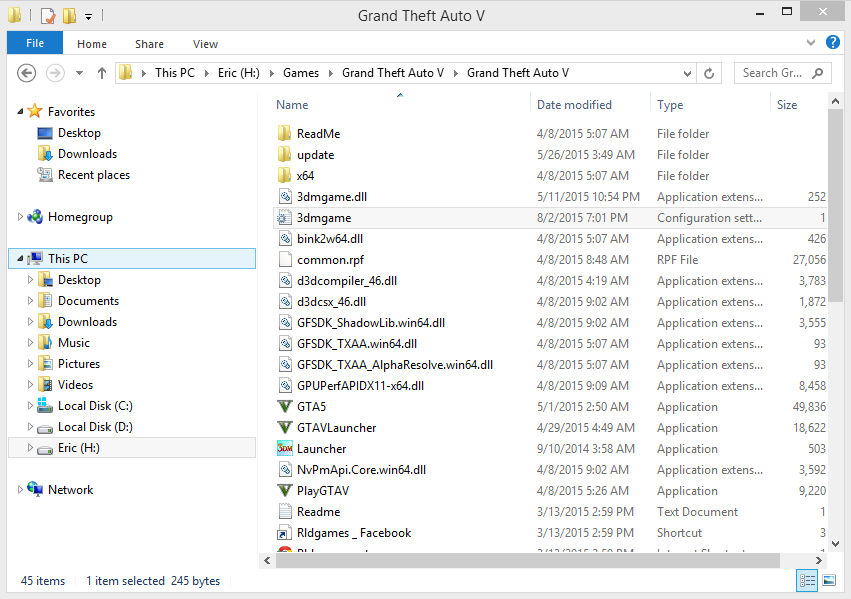Screen dimensions: 851x599
Task: Select the Readme text document icon
Action: tap(285, 512)
